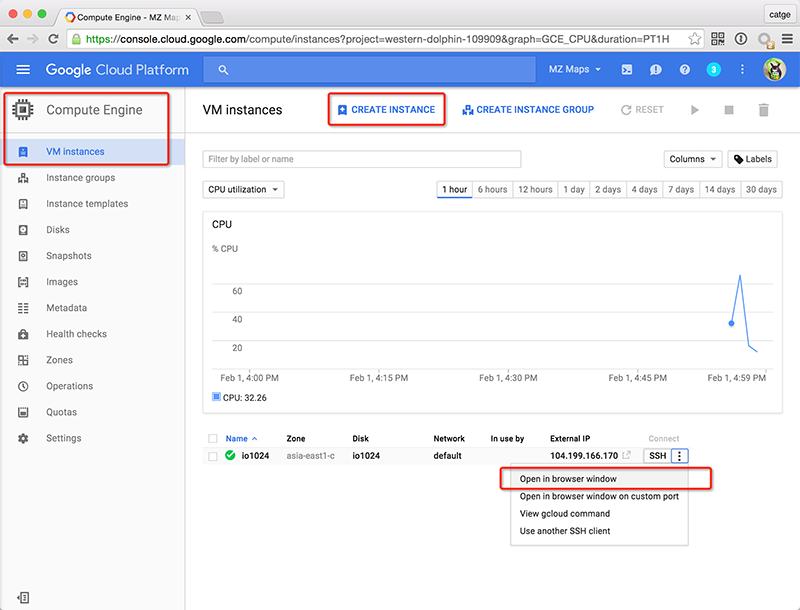The height and width of the screenshot is (610, 800).
Task: Open SSH options three-dot dropdown
Action: click(680, 455)
